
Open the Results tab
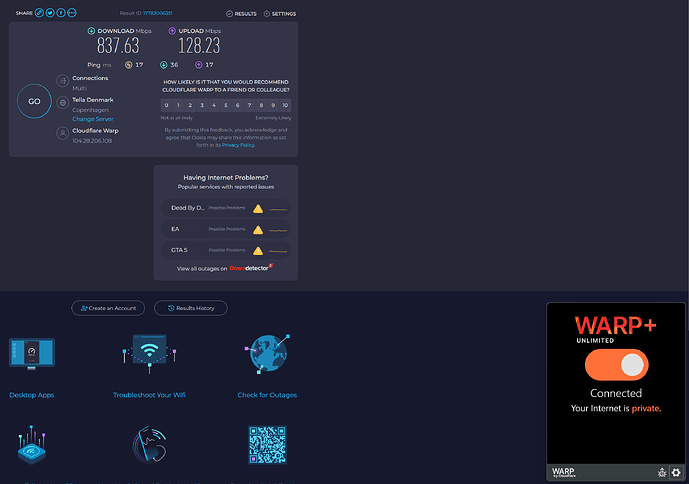(241, 14)
